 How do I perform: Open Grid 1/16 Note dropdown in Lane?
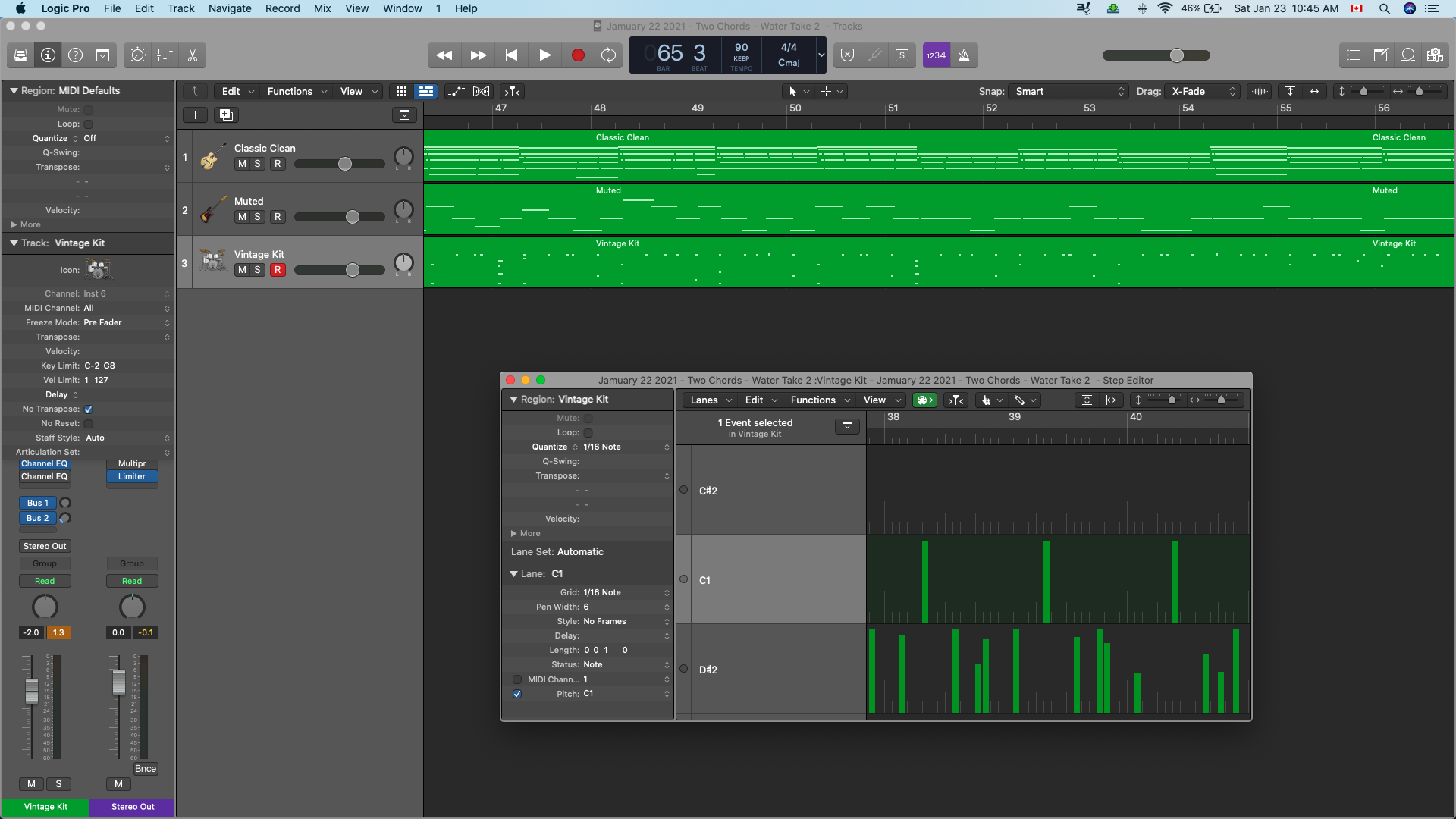(626, 593)
